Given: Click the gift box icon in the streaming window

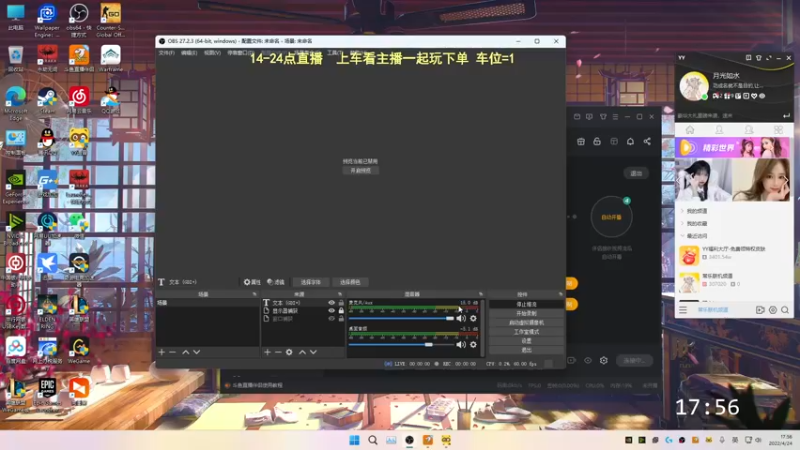Looking at the screenshot, I should 581,141.
